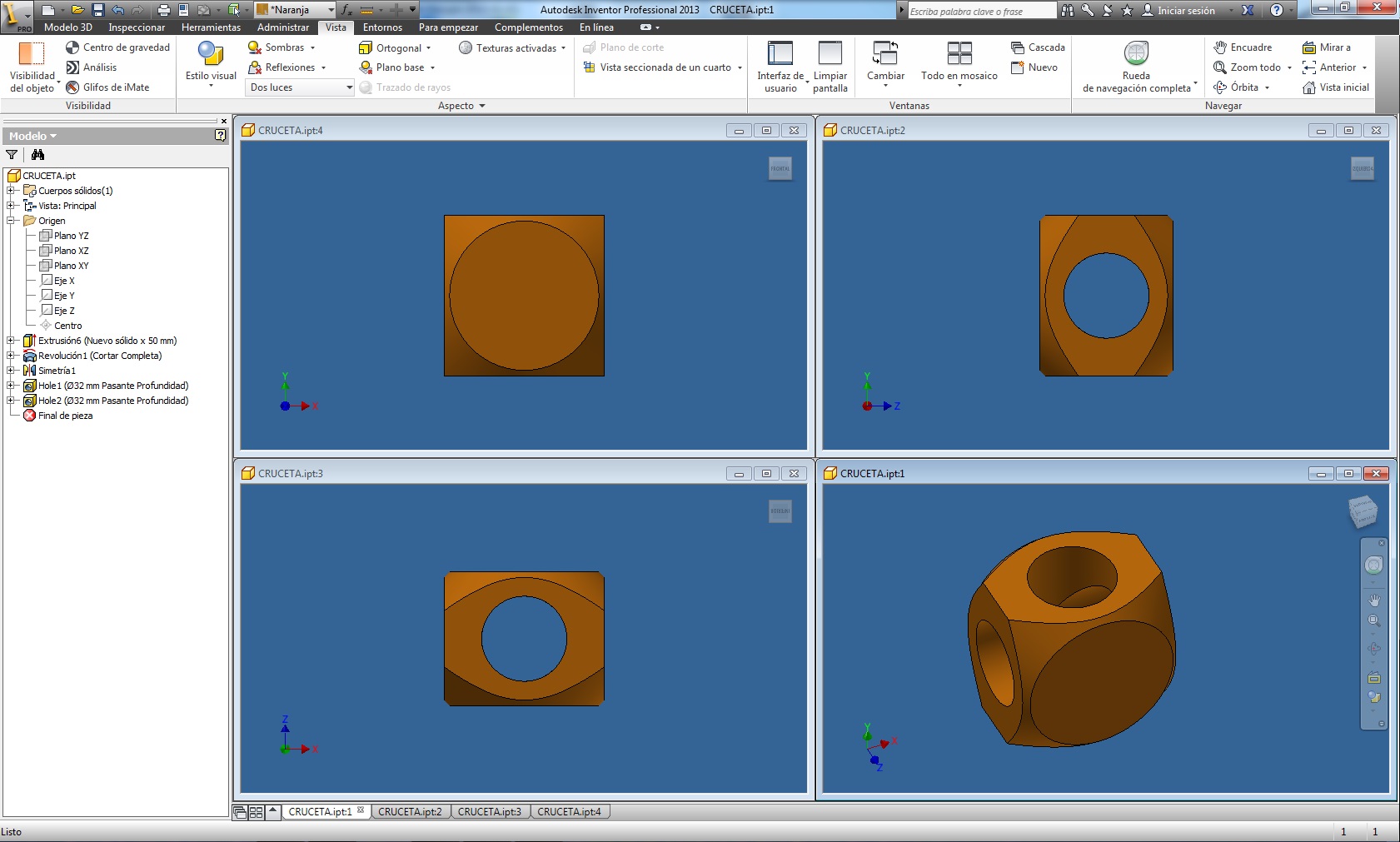This screenshot has width=1400, height=842.
Task: Expand the Cuerpos sólidos(1) node
Action: click(x=11, y=191)
